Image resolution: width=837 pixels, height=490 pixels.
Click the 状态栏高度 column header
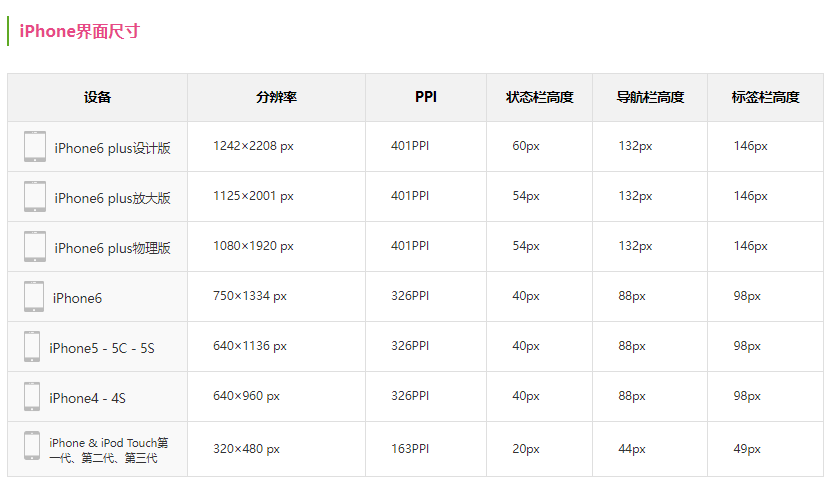(540, 97)
